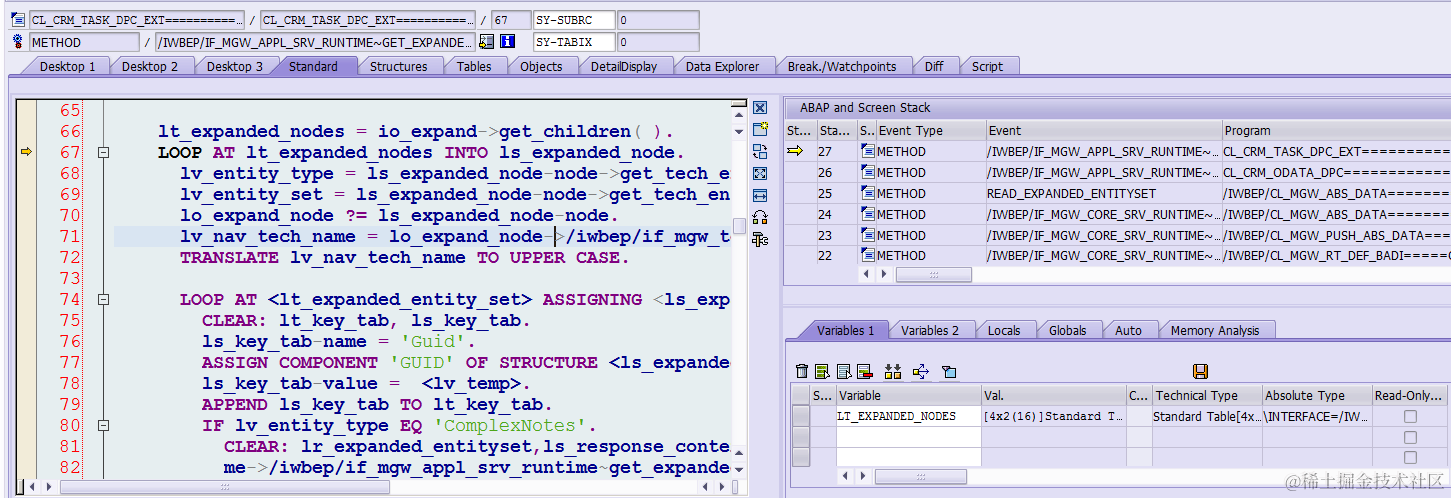1451x498 pixels.
Task: Click the horizontal scrollbar thumb under ABAP stack
Action: pos(936,274)
